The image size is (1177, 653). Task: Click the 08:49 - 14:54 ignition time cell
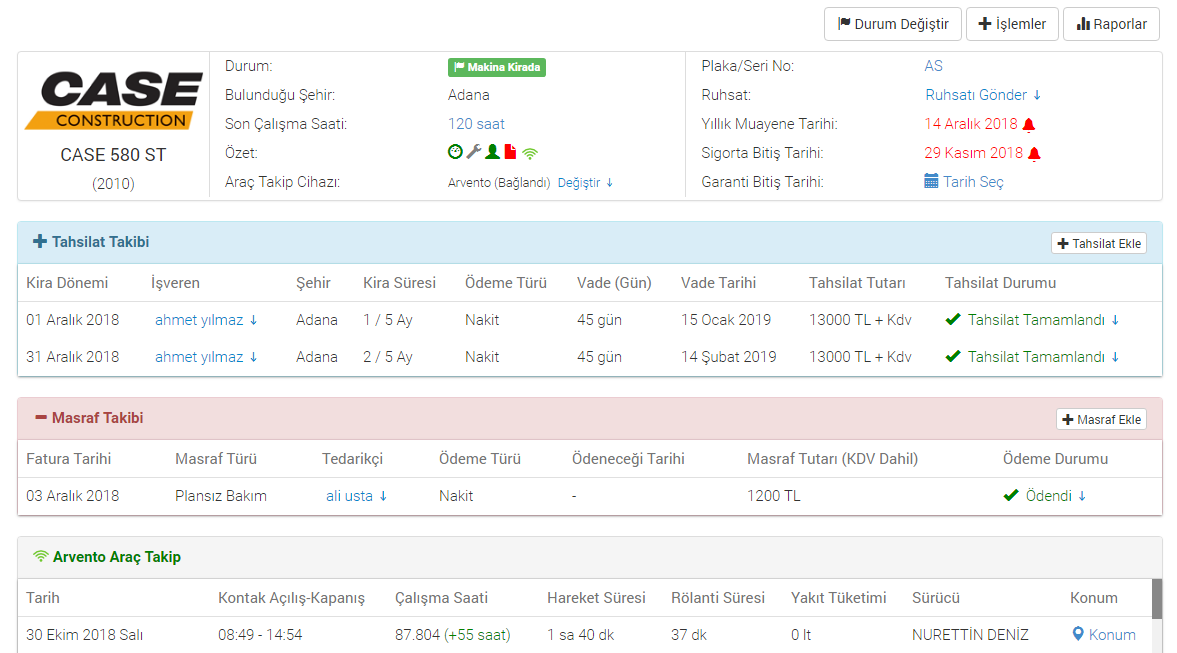coord(260,634)
